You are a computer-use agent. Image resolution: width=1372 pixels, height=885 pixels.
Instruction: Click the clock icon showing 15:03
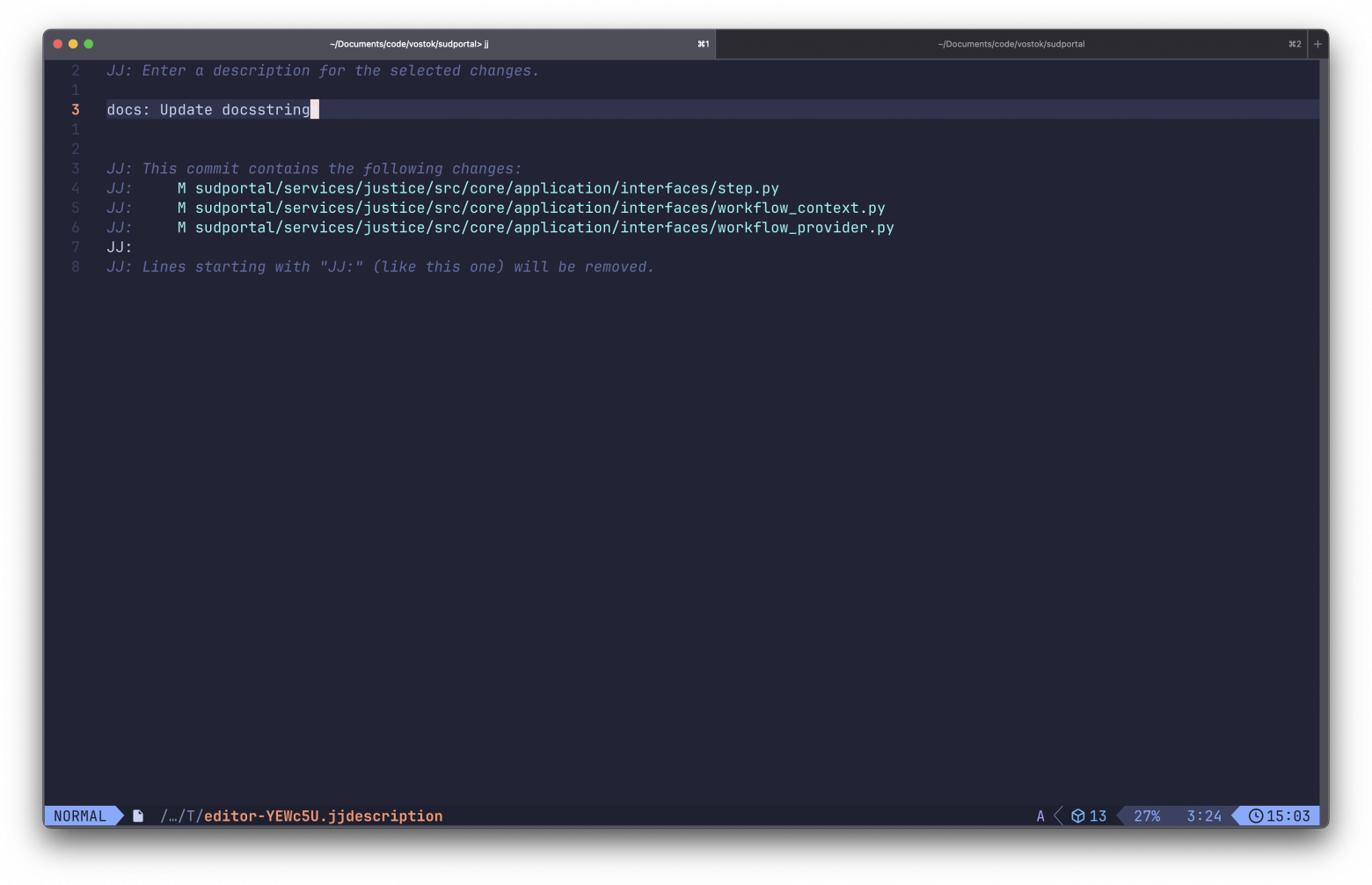[1256, 816]
